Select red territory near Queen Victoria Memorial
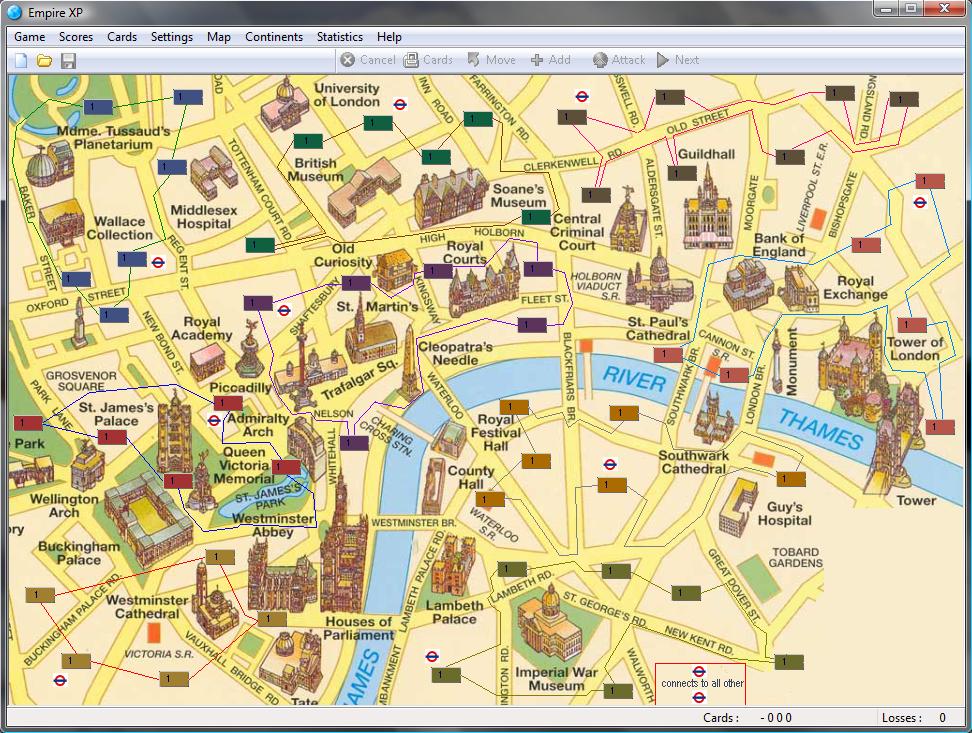Screen dimensions: 972x733 (x=286, y=467)
